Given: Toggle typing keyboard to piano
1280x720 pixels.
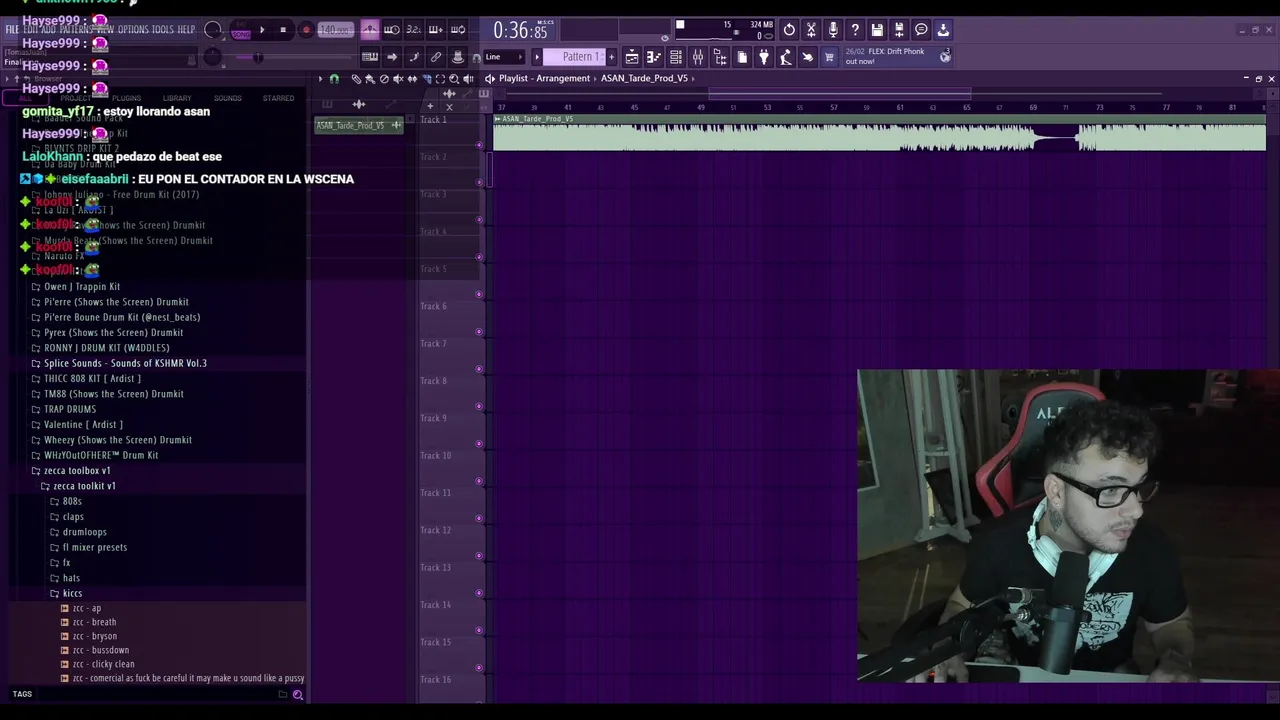Looking at the screenshot, I should tap(370, 57).
